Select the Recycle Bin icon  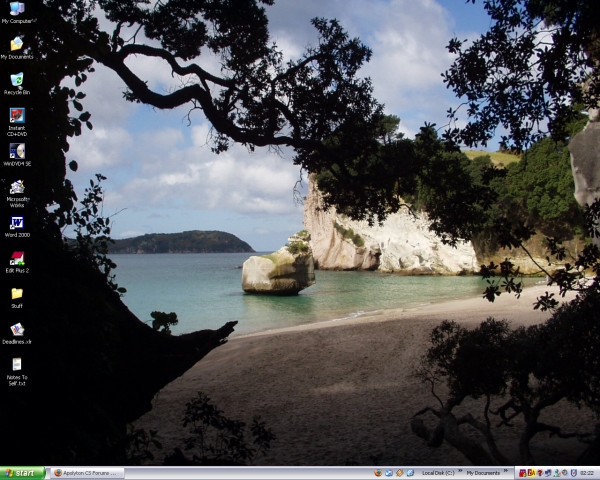(x=17, y=80)
